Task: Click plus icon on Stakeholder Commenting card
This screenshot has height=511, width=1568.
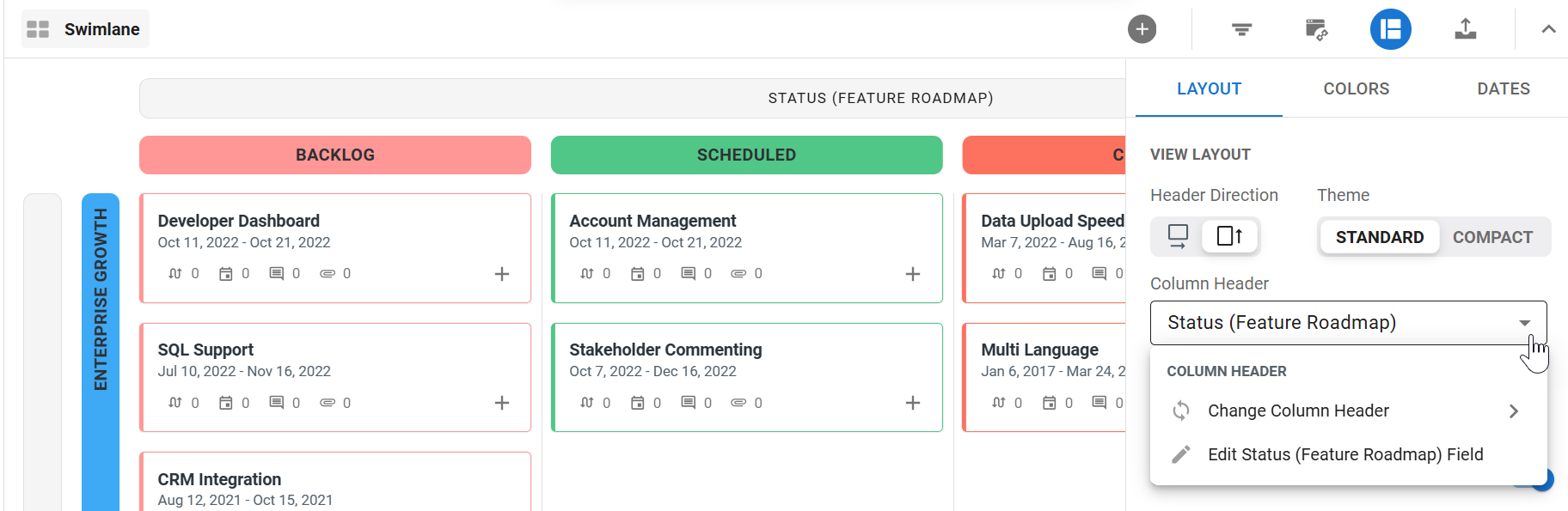Action: 913,403
